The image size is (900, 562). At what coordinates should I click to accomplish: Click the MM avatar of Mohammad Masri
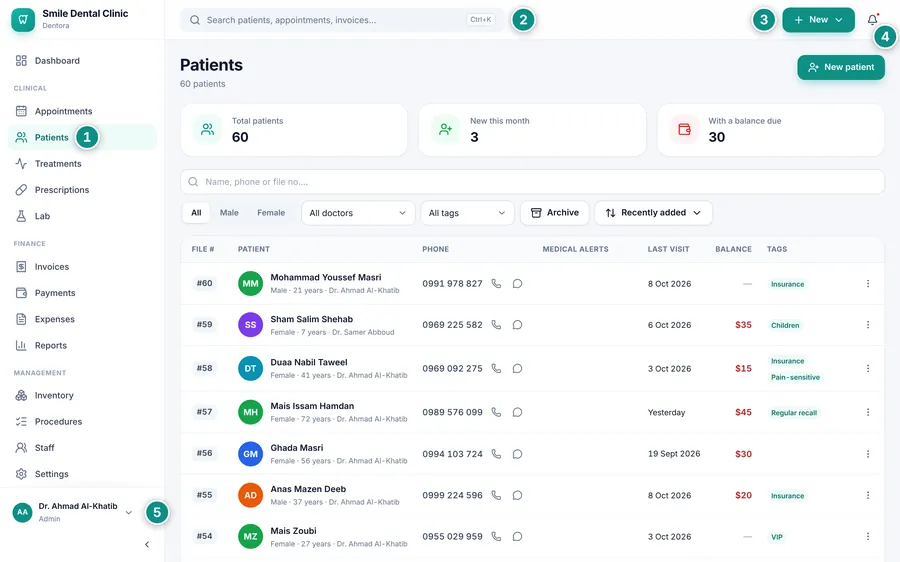coord(250,284)
